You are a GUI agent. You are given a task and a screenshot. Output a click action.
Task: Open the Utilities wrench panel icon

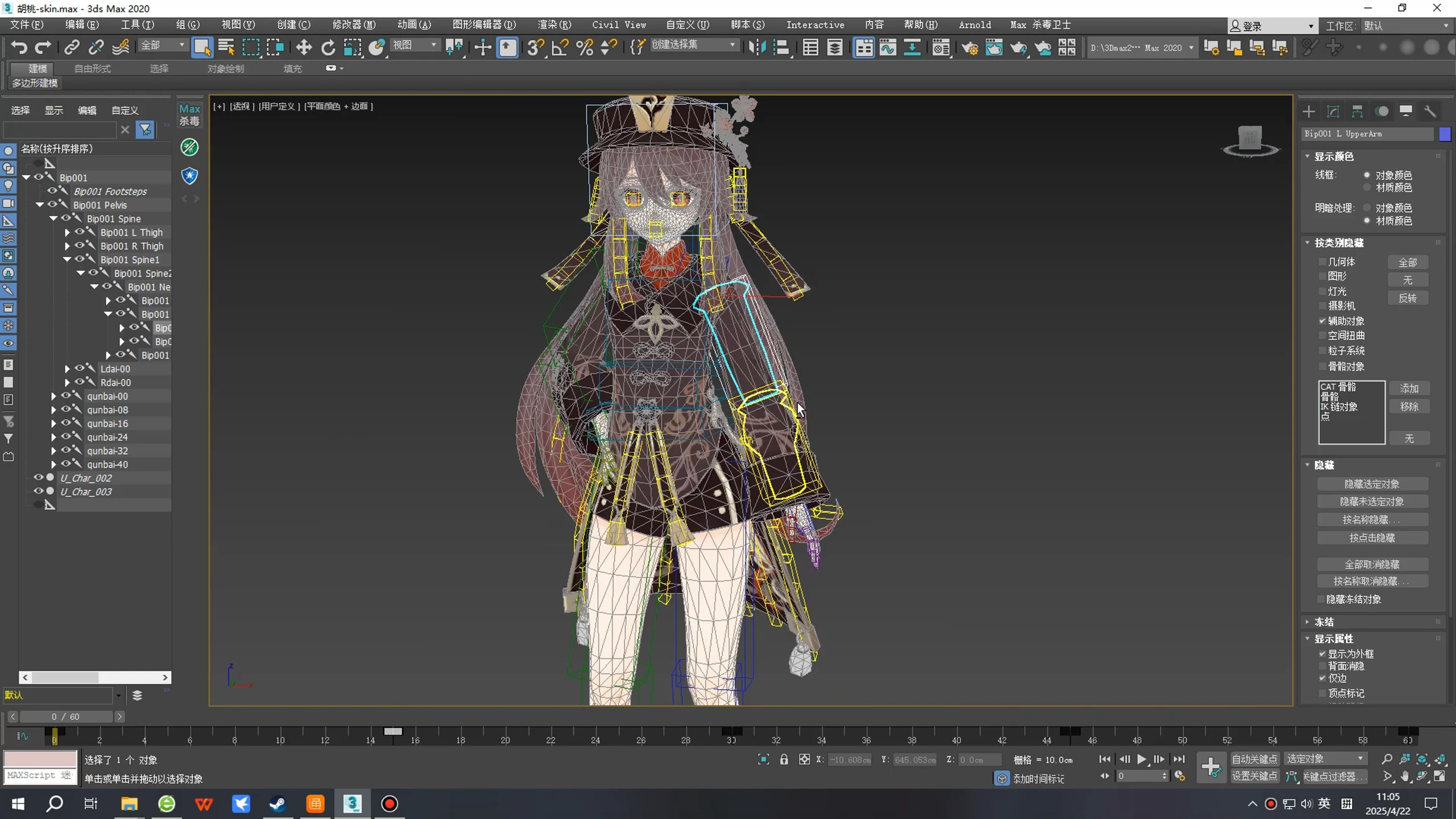click(1430, 111)
